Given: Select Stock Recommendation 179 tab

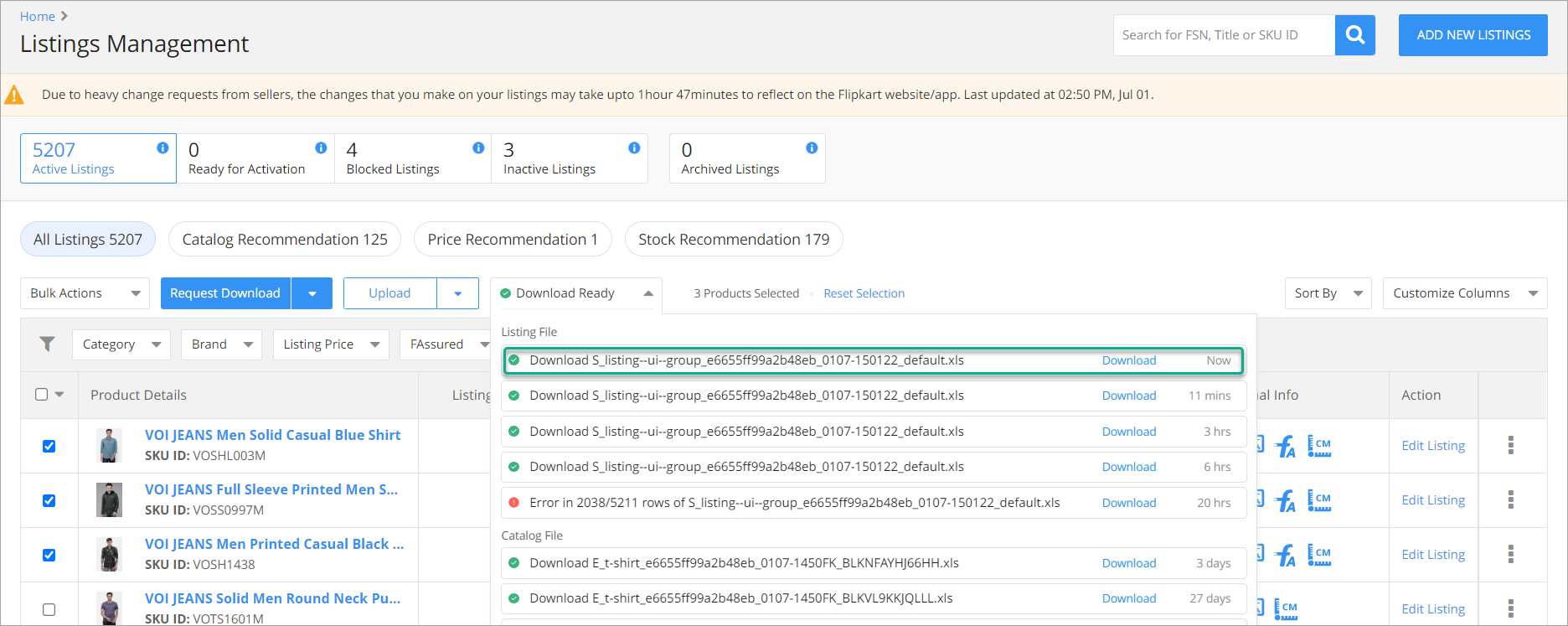Looking at the screenshot, I should [734, 240].
